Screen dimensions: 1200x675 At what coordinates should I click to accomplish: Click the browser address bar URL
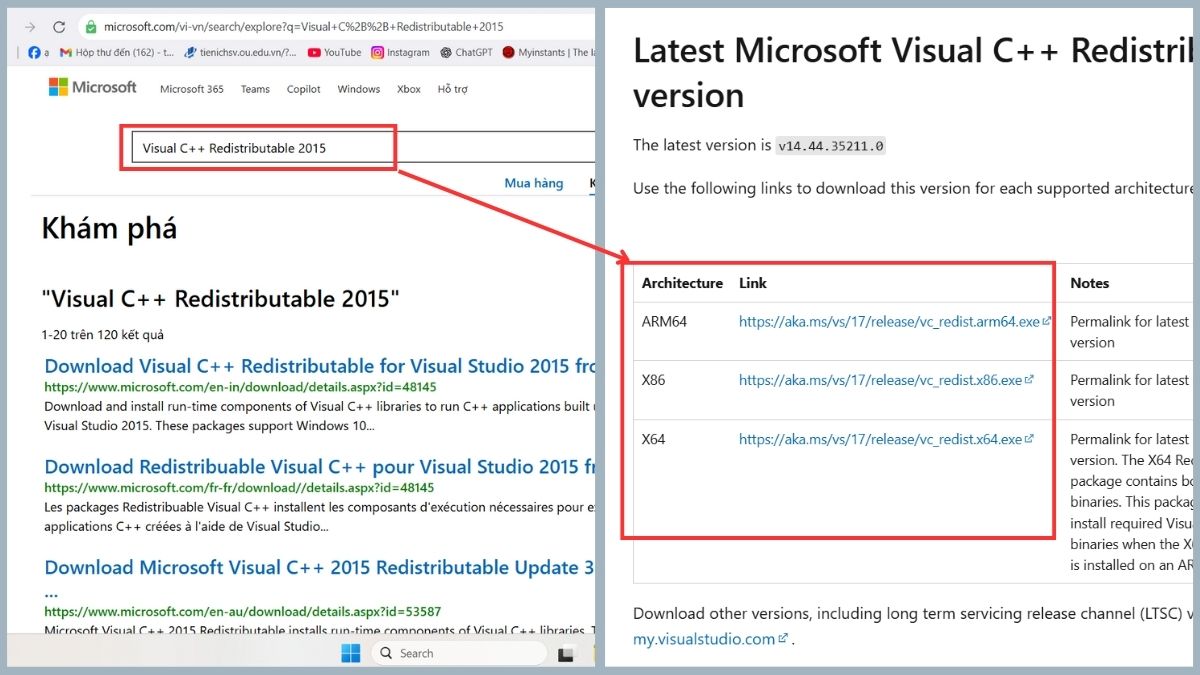(x=300, y=27)
